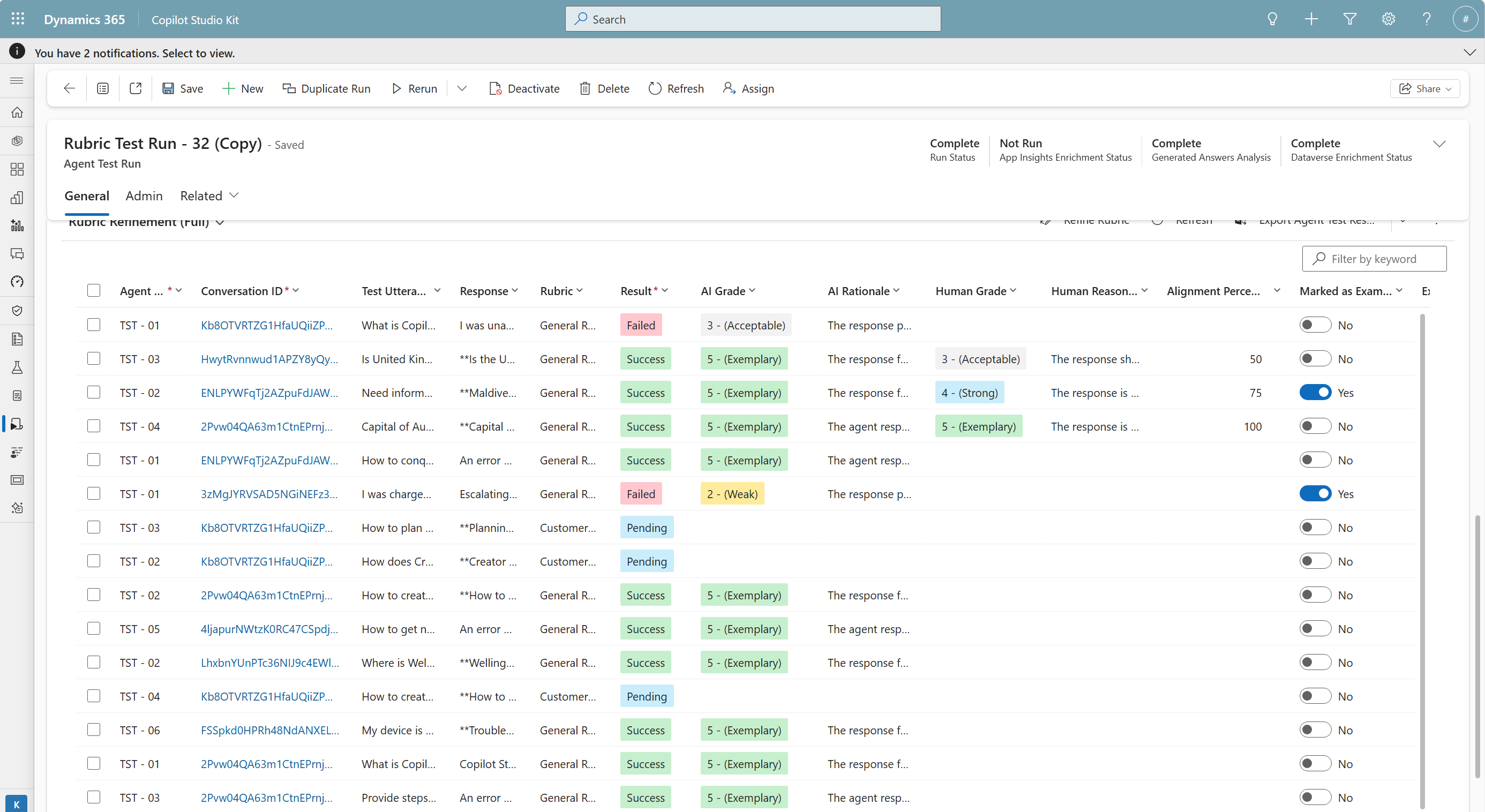The width and height of the screenshot is (1485, 812).
Task: Click the Delete trash can button
Action: (x=604, y=88)
